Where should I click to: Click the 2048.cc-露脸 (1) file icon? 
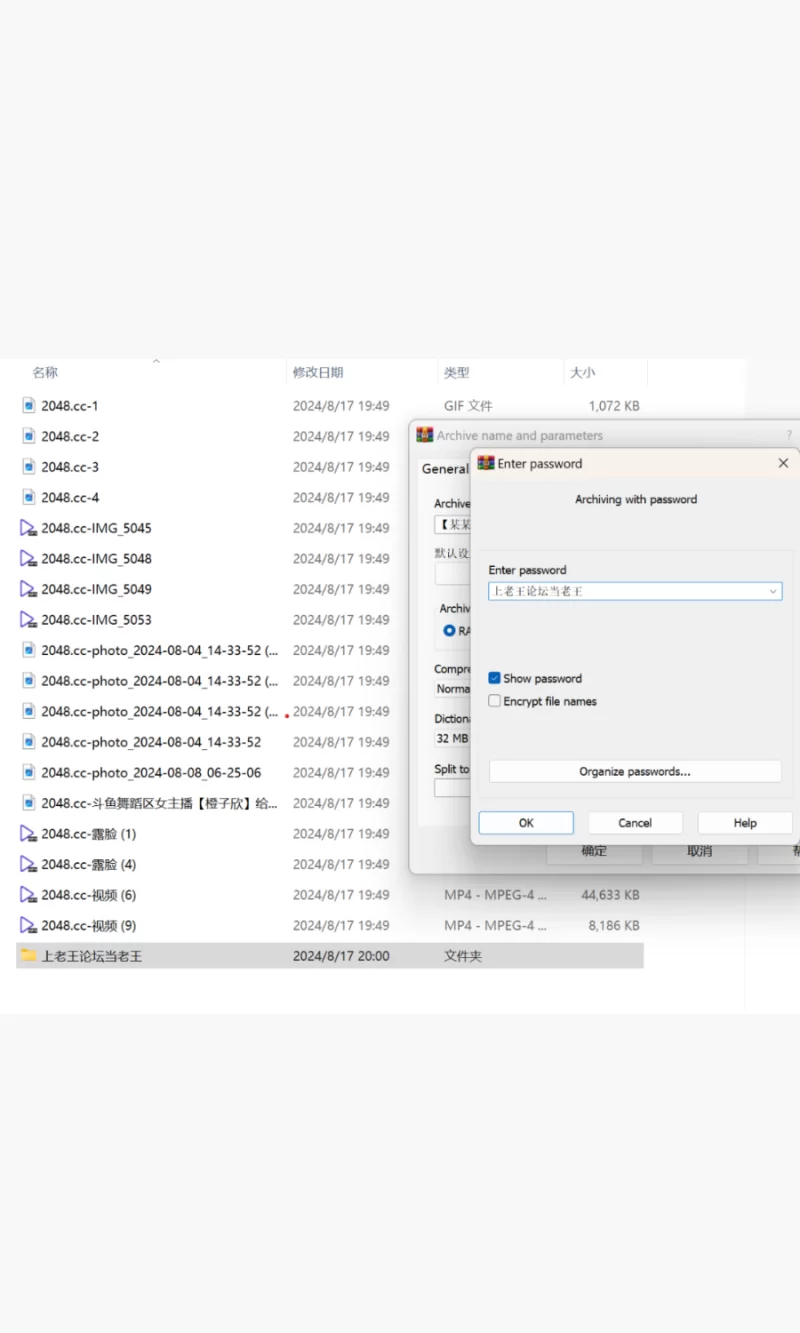[x=28, y=834]
